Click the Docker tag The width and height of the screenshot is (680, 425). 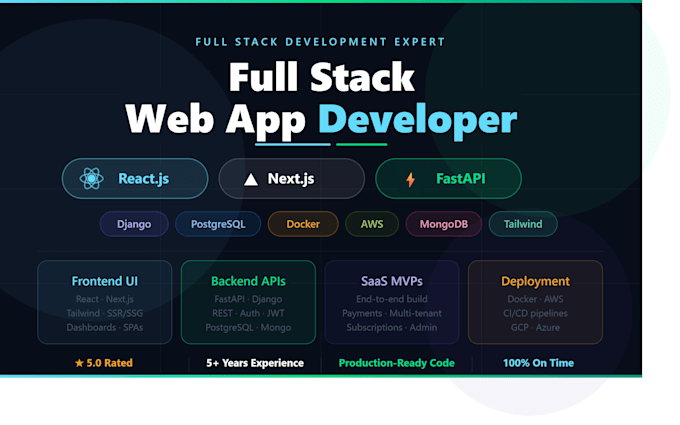coord(303,224)
